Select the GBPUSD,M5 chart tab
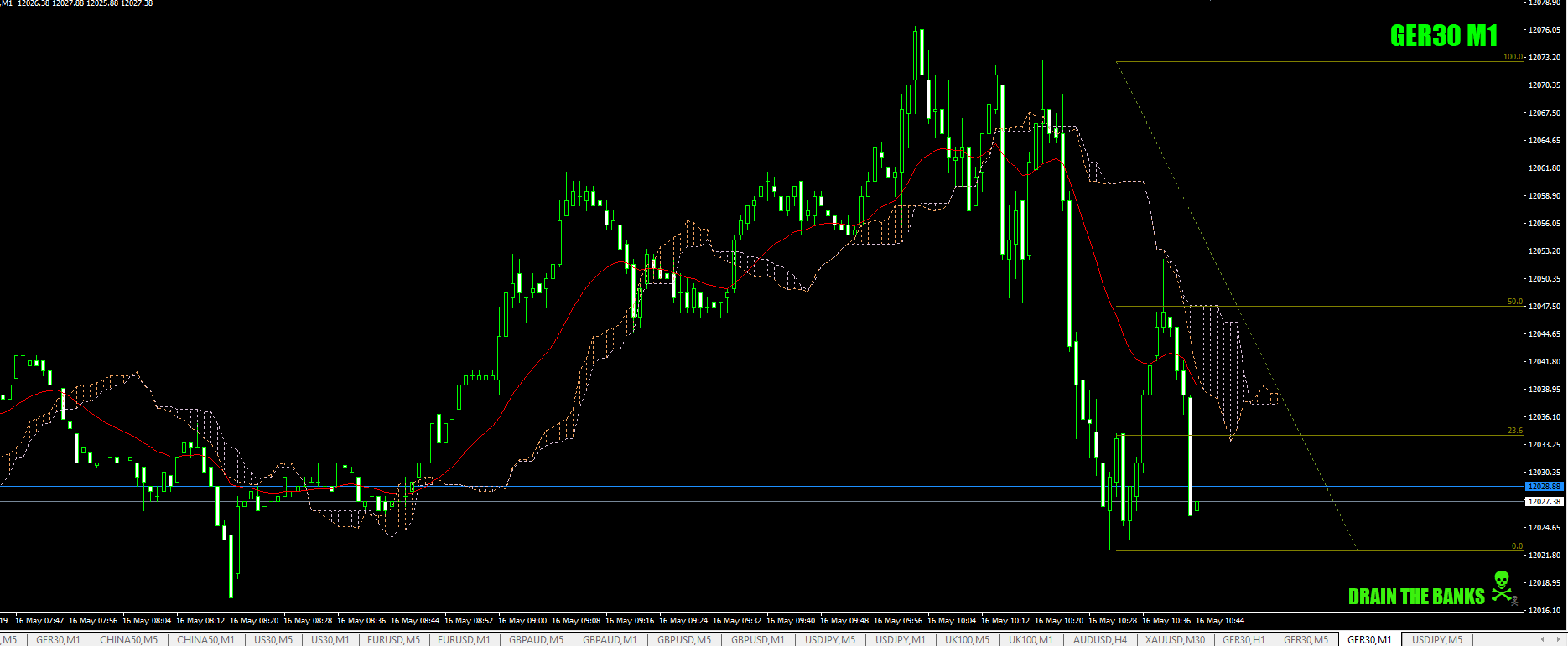Screen dimensions: 1568x646 (x=684, y=640)
